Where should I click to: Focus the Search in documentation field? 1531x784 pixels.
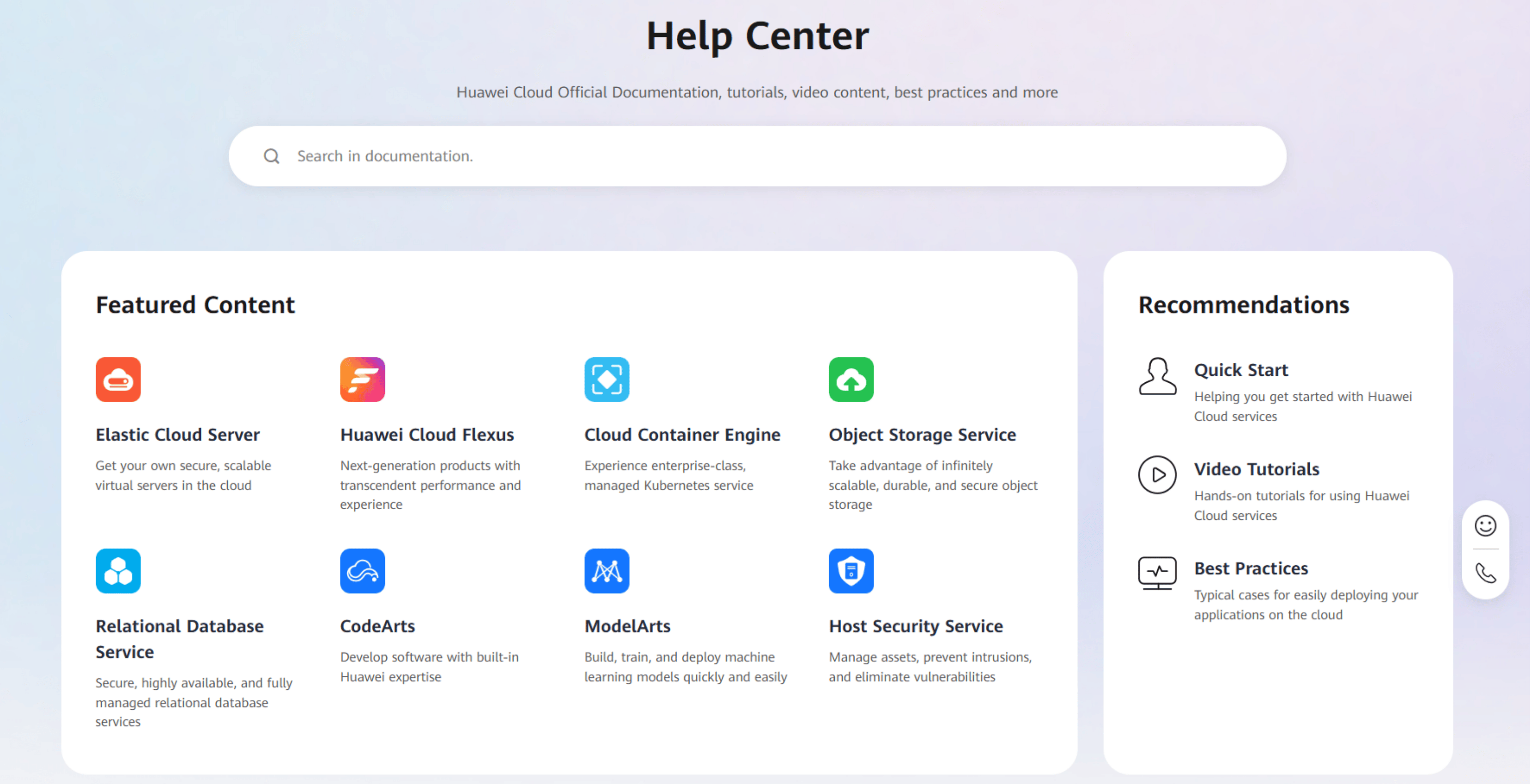(757, 156)
